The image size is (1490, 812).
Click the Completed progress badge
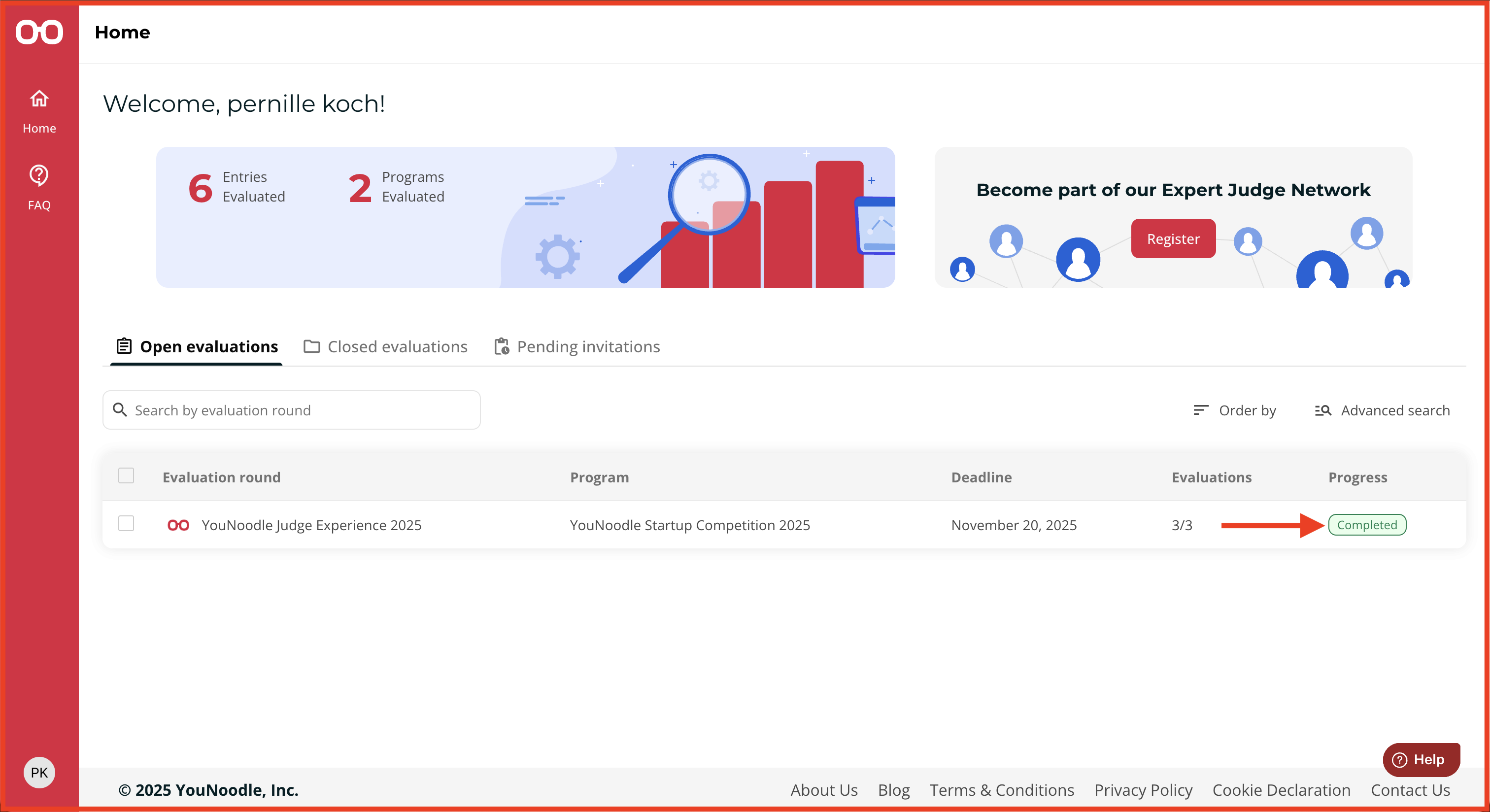tap(1367, 525)
